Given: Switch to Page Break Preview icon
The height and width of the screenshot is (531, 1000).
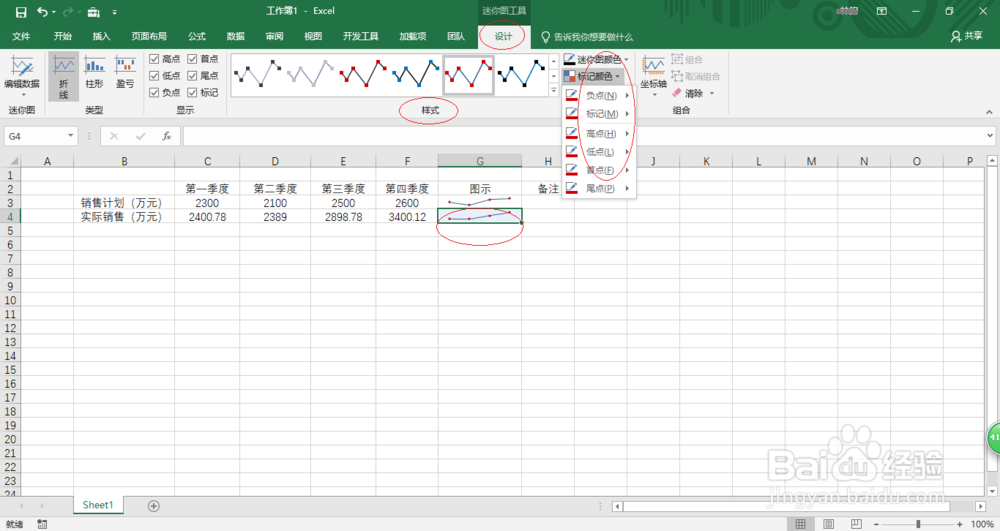Looking at the screenshot, I should tap(856, 524).
